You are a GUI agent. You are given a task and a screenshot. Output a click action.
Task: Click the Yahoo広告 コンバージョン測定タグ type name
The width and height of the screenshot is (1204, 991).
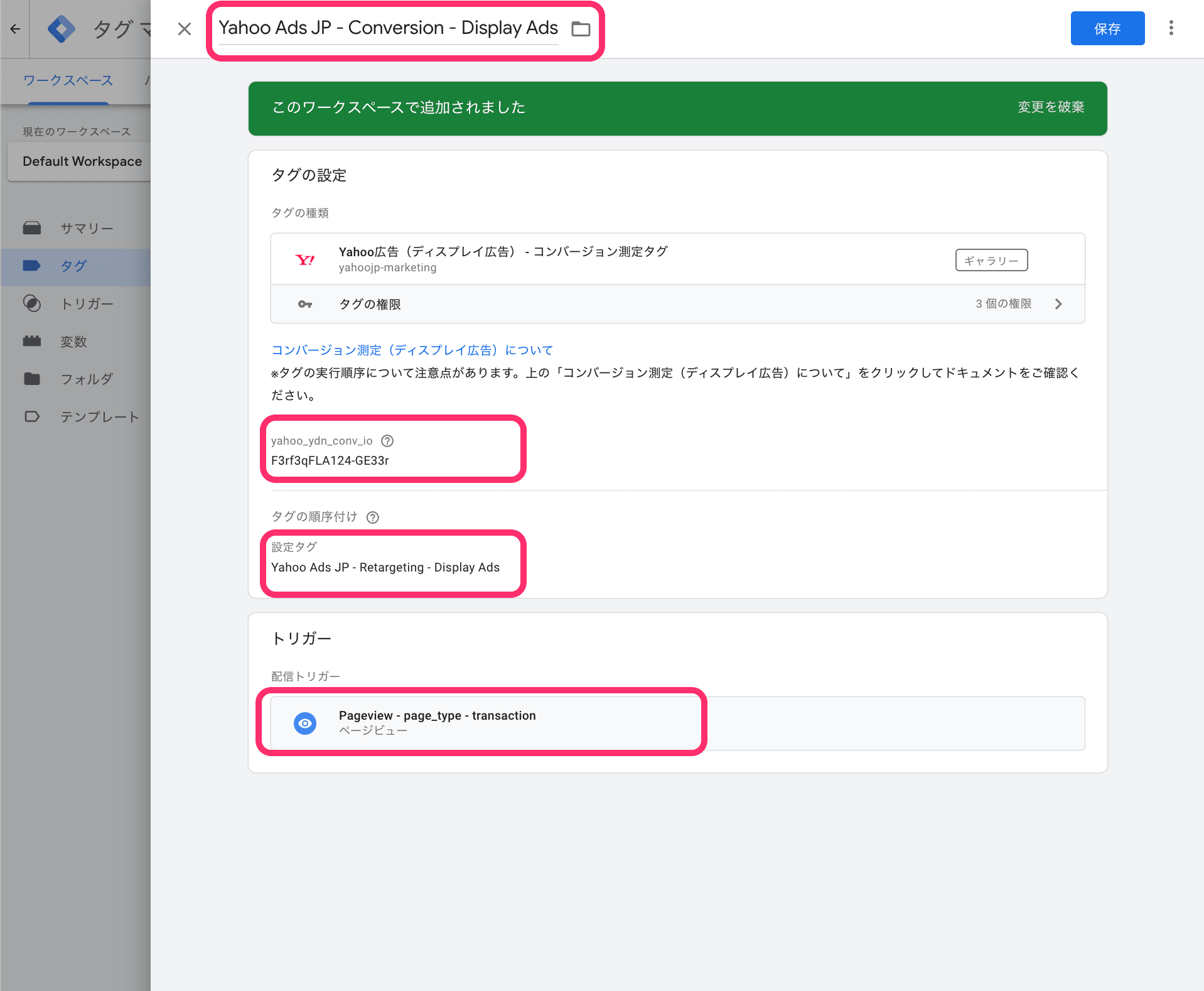tap(503, 252)
